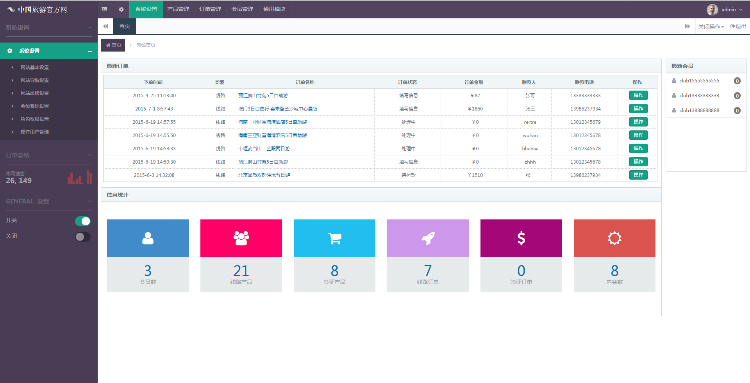Collapse the GENERAL settings section chevron

[x=89, y=201]
